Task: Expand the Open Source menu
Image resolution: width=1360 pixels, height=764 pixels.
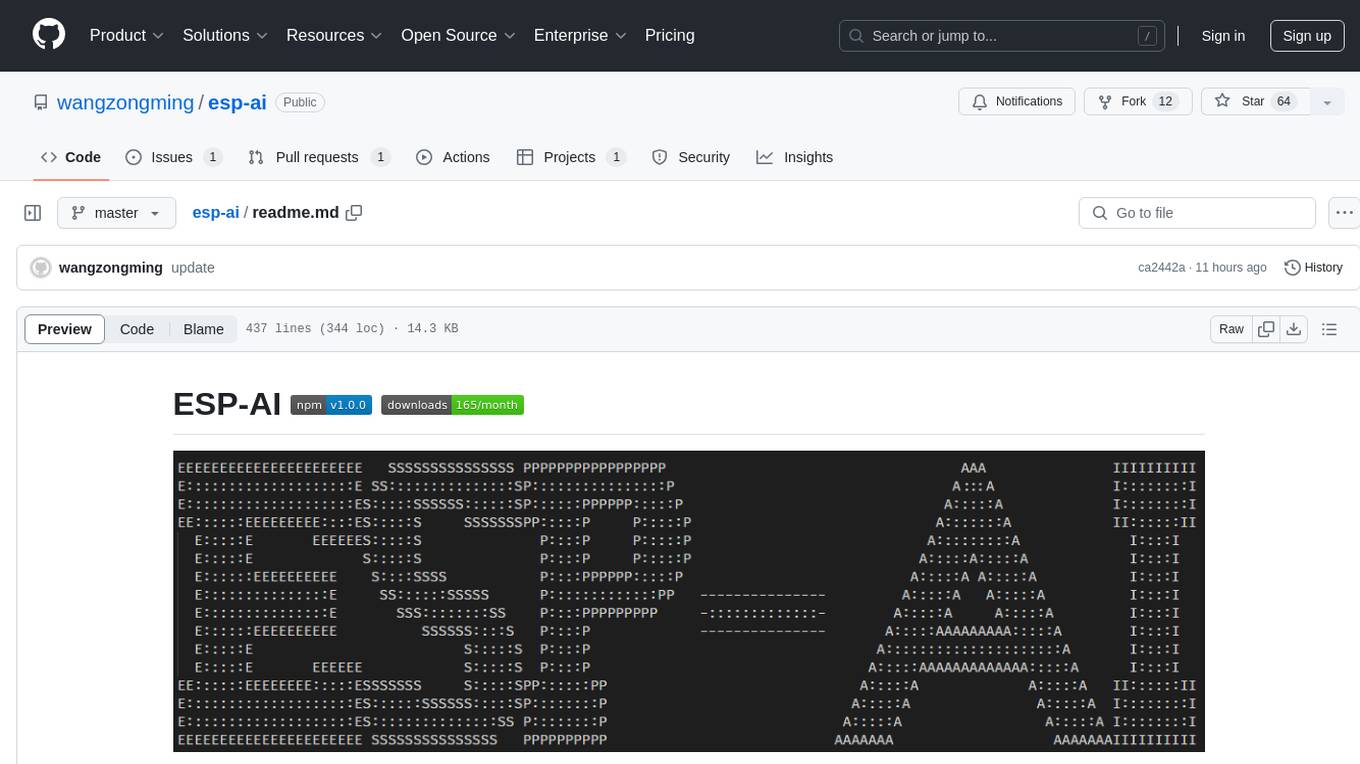Action: [458, 35]
